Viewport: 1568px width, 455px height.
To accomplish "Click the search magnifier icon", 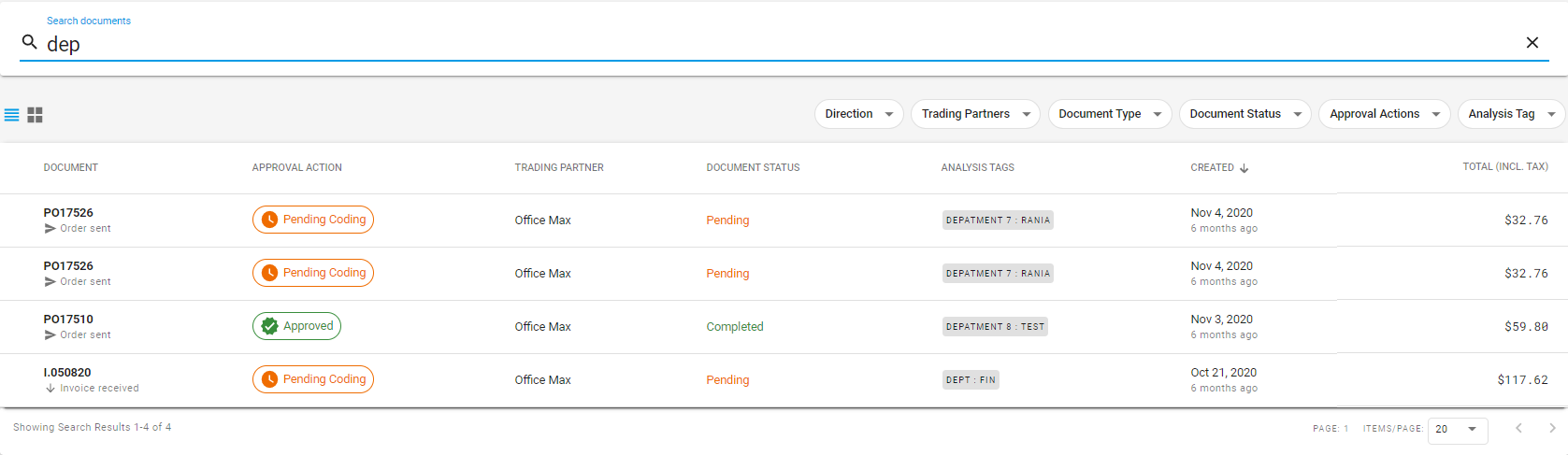I will [x=30, y=42].
